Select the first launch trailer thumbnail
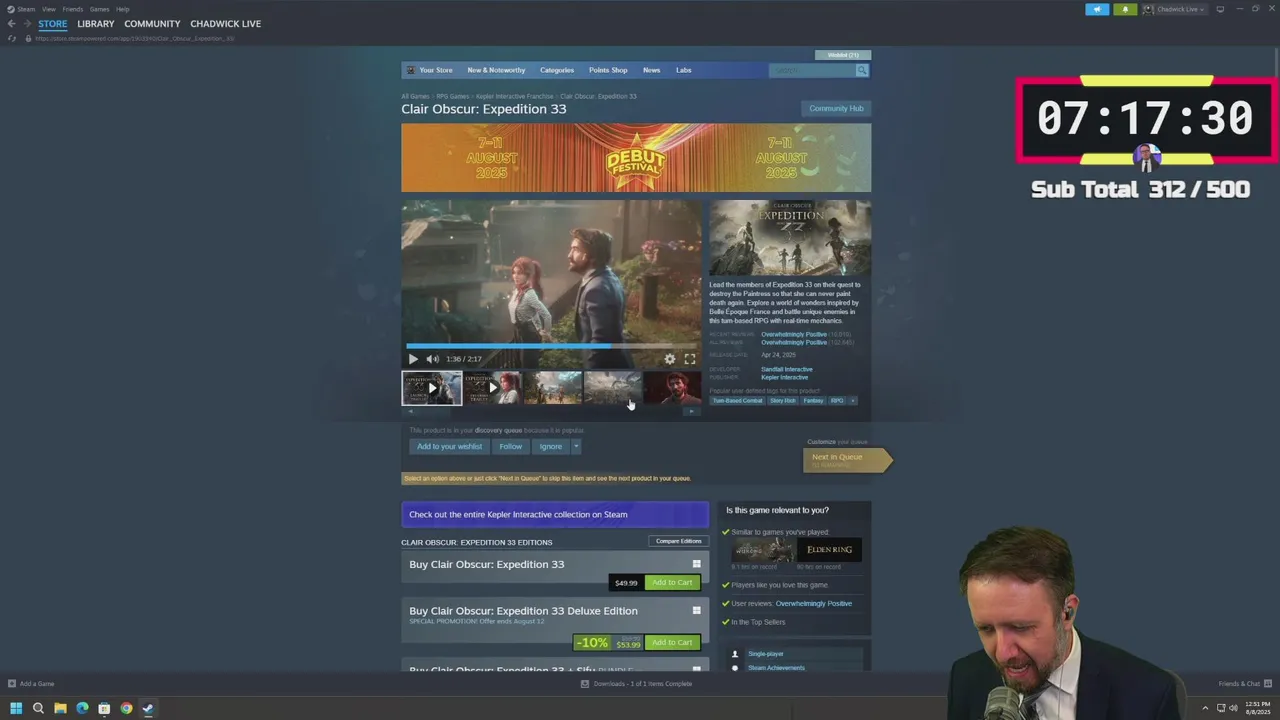The width and height of the screenshot is (1280, 720). (x=432, y=388)
